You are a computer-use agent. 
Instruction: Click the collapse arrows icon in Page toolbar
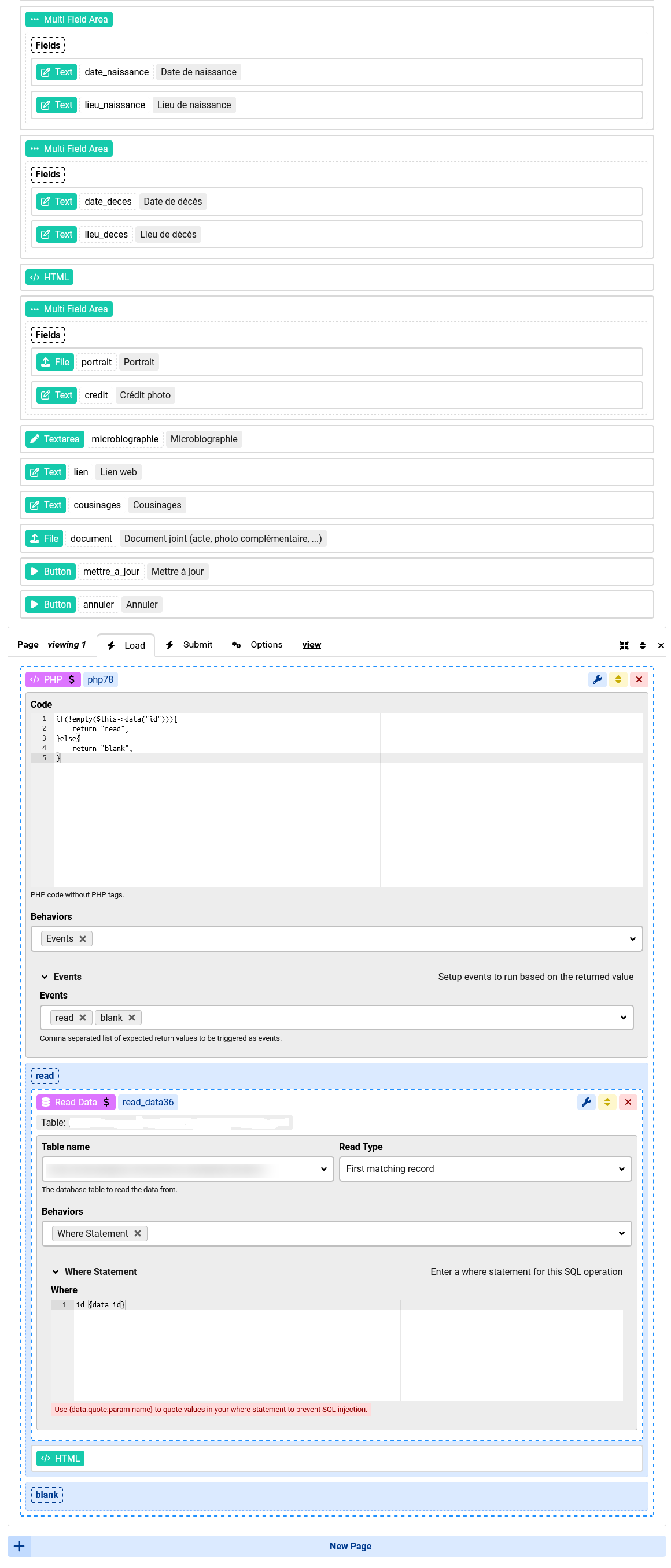click(x=624, y=645)
